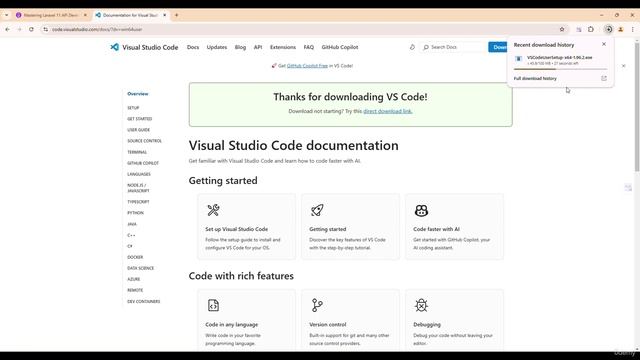Click the Code faster with AI Copilot icon

(x=421, y=210)
